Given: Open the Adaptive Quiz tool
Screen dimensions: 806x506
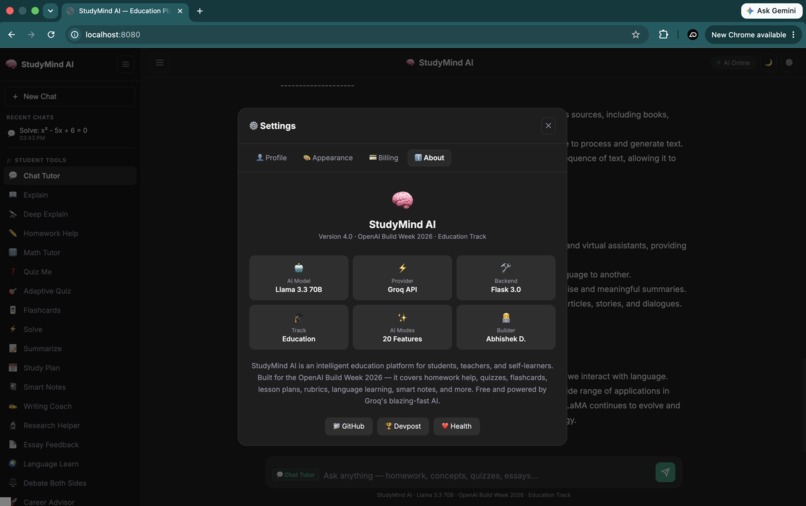Looking at the screenshot, I should click(x=69, y=291).
